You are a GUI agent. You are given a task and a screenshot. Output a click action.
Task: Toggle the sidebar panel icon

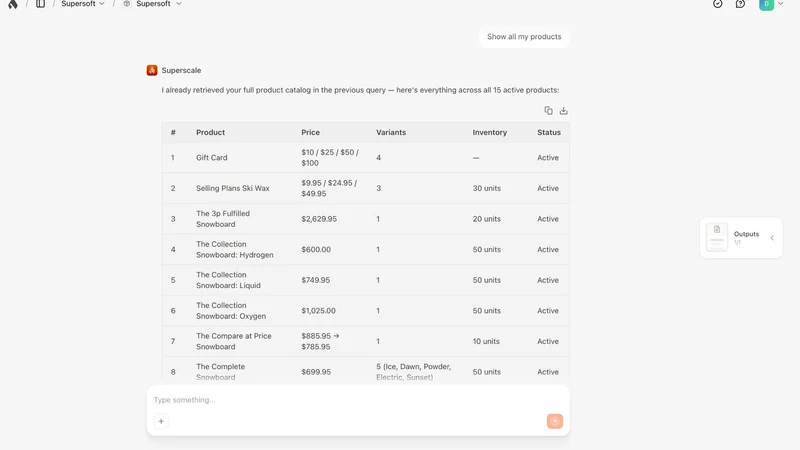pyautogui.click(x=40, y=4)
